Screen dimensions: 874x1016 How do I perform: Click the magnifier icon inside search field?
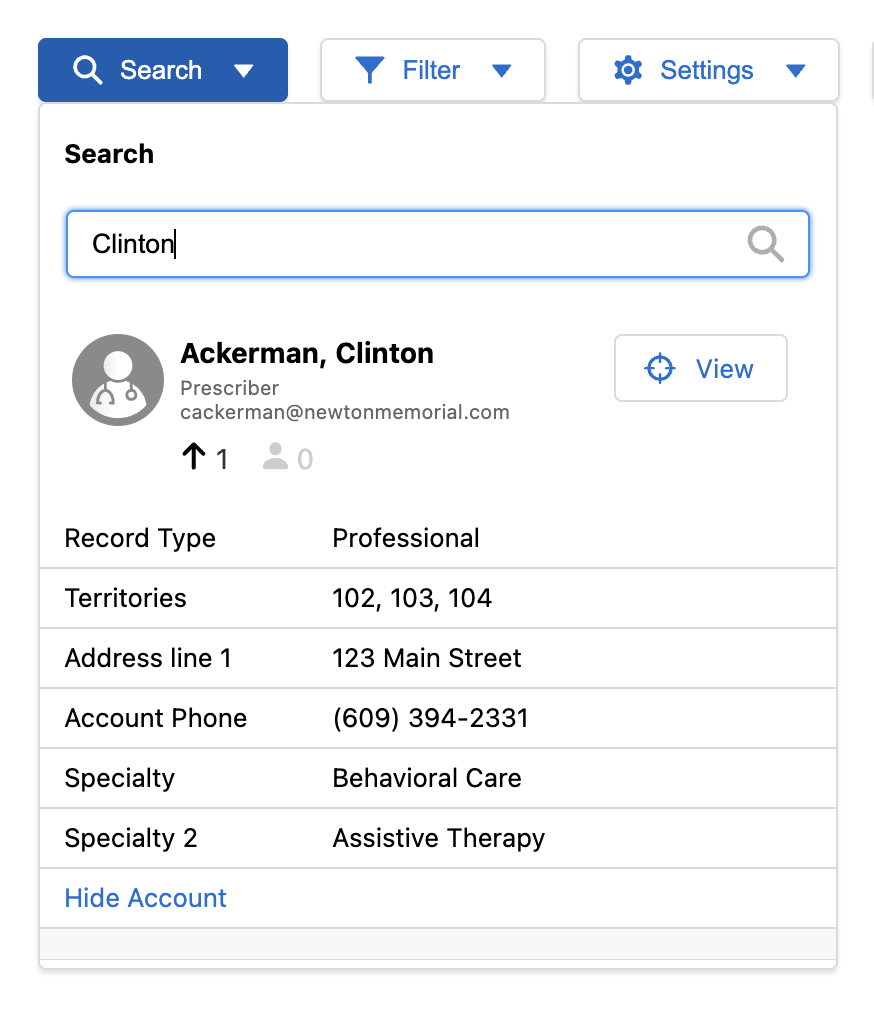(x=765, y=243)
